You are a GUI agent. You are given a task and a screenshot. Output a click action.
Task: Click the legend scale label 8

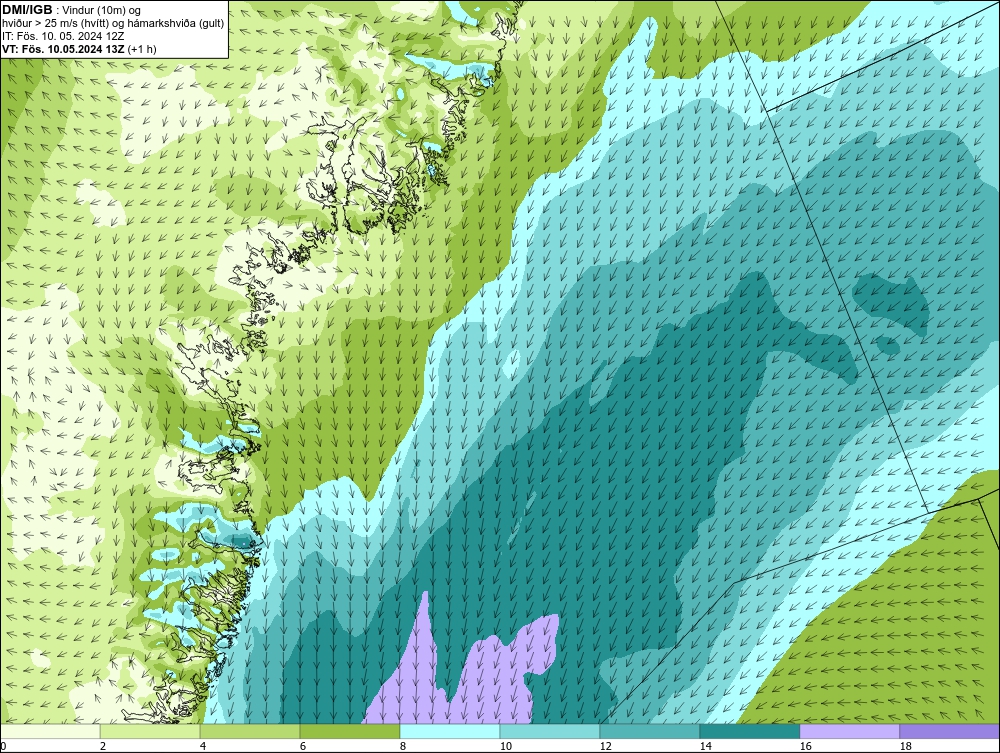pos(402,746)
